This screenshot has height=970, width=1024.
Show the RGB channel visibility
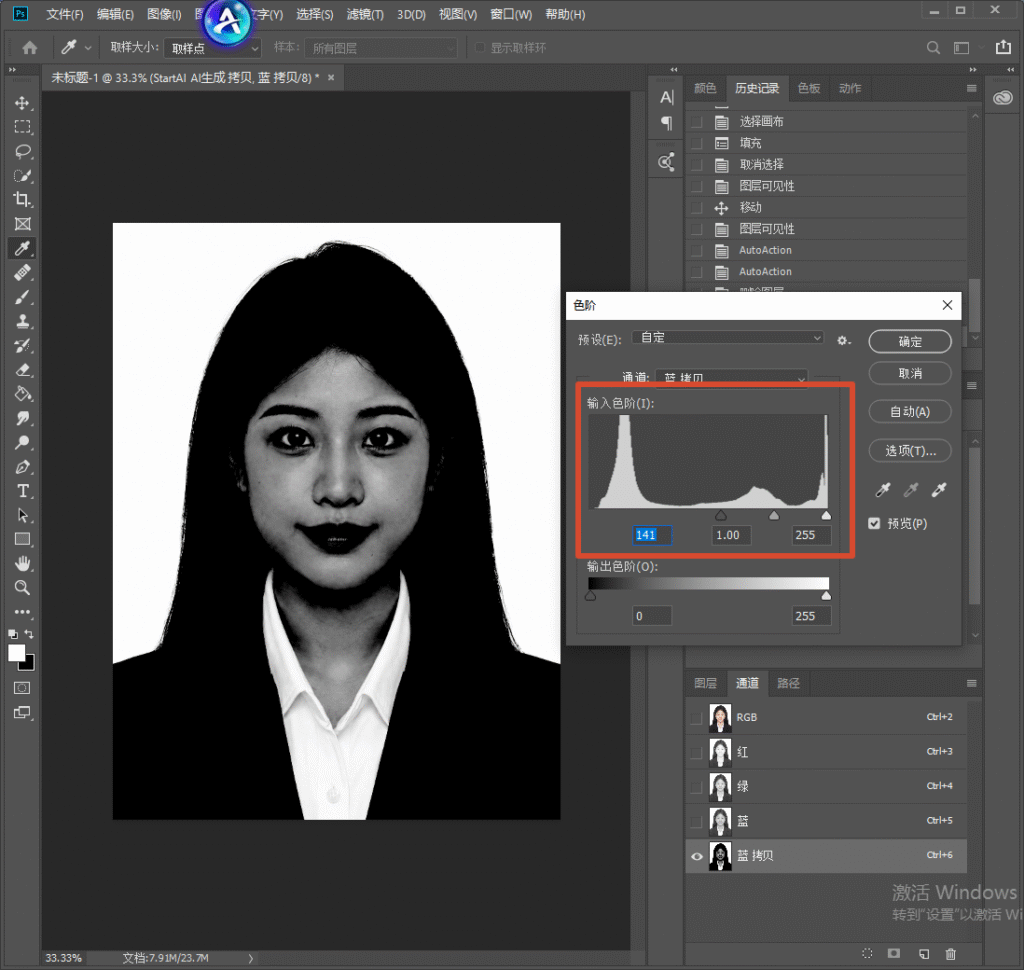pyautogui.click(x=697, y=717)
